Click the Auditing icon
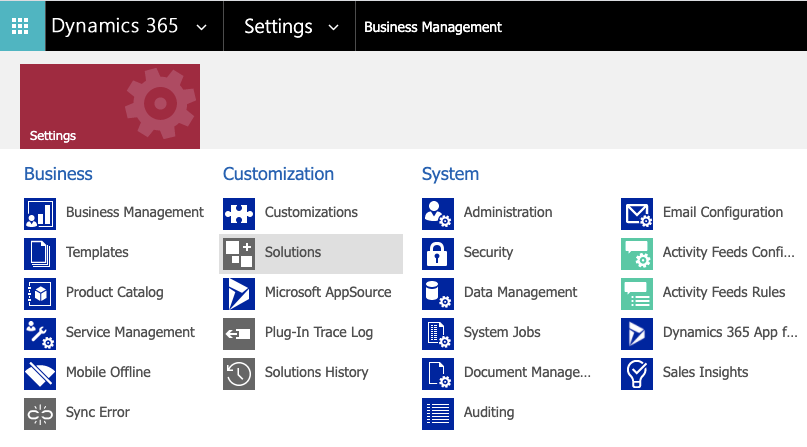 pos(438,414)
